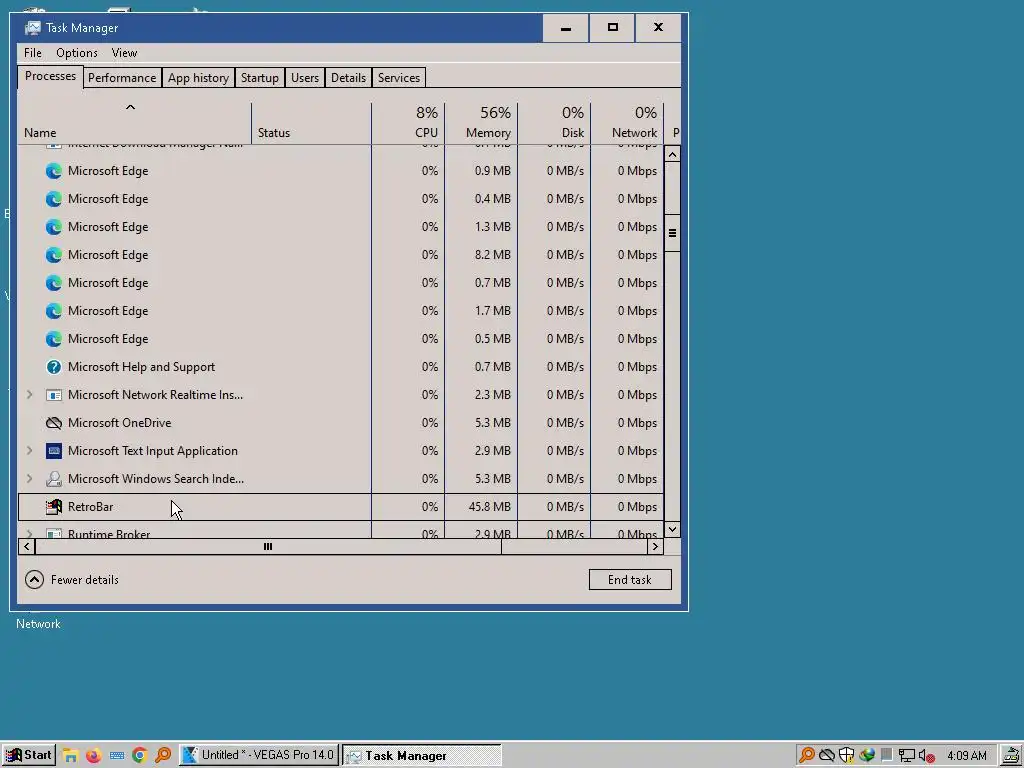
Task: Open the on-screen keyboard taskbar icon
Action: point(117,756)
